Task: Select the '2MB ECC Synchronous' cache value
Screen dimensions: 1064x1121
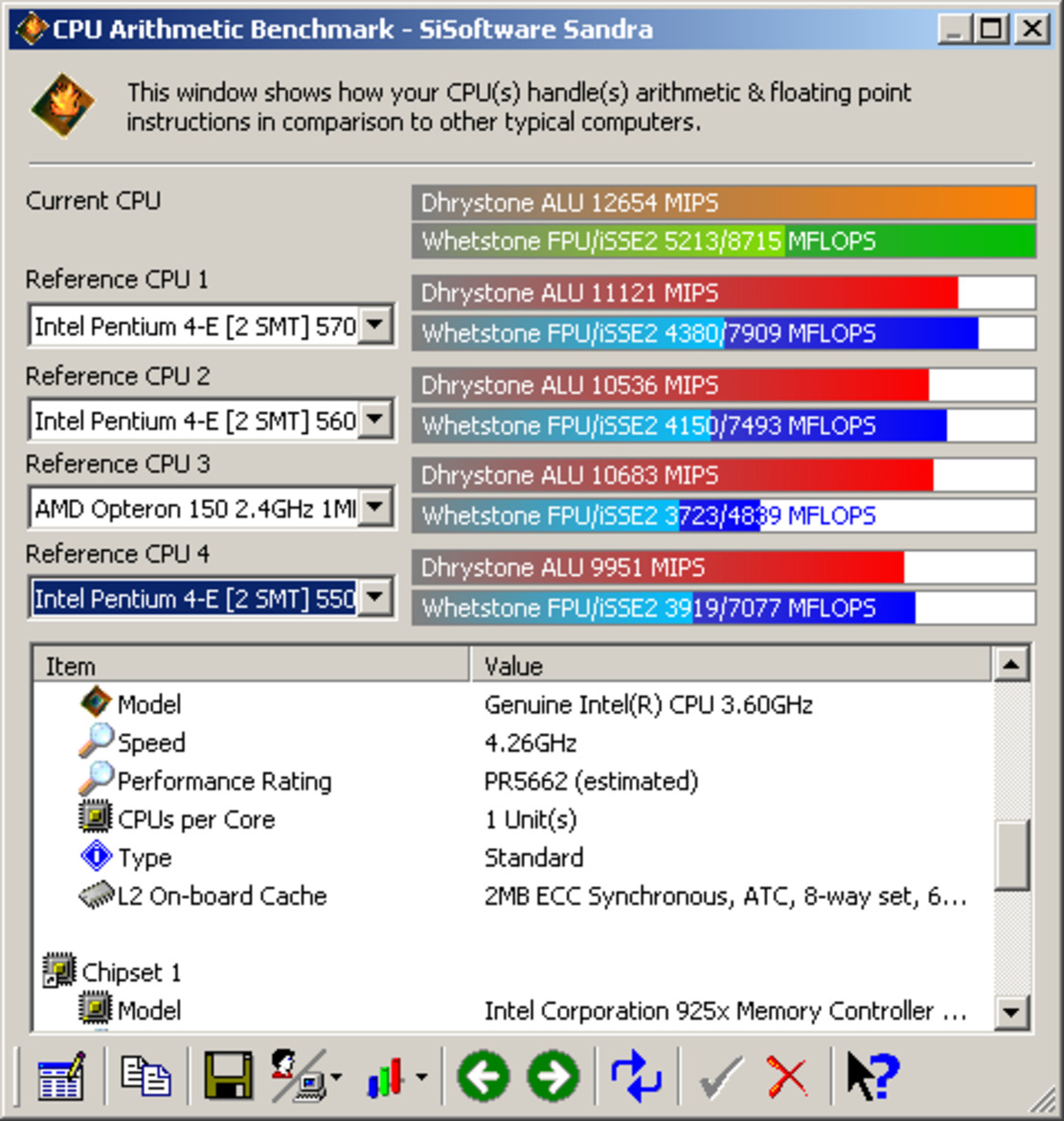Action: pos(725,896)
